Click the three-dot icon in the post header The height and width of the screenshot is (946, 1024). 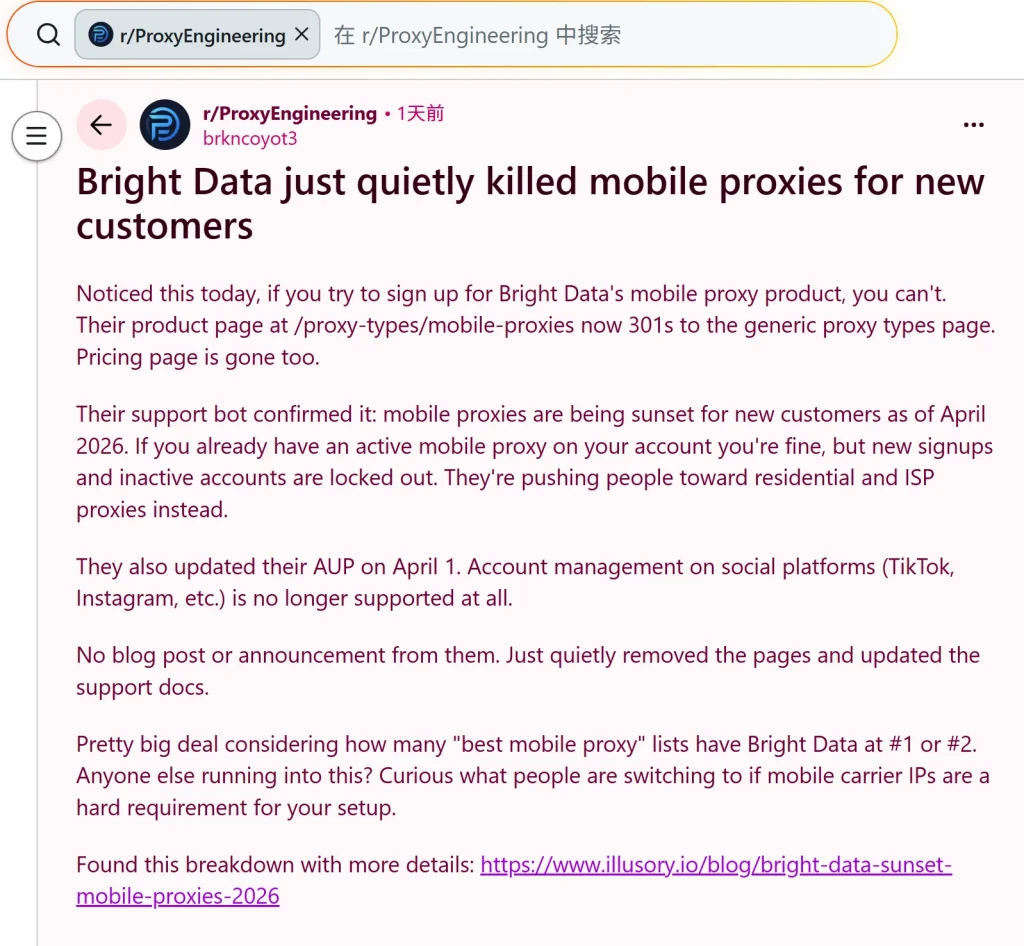(973, 124)
